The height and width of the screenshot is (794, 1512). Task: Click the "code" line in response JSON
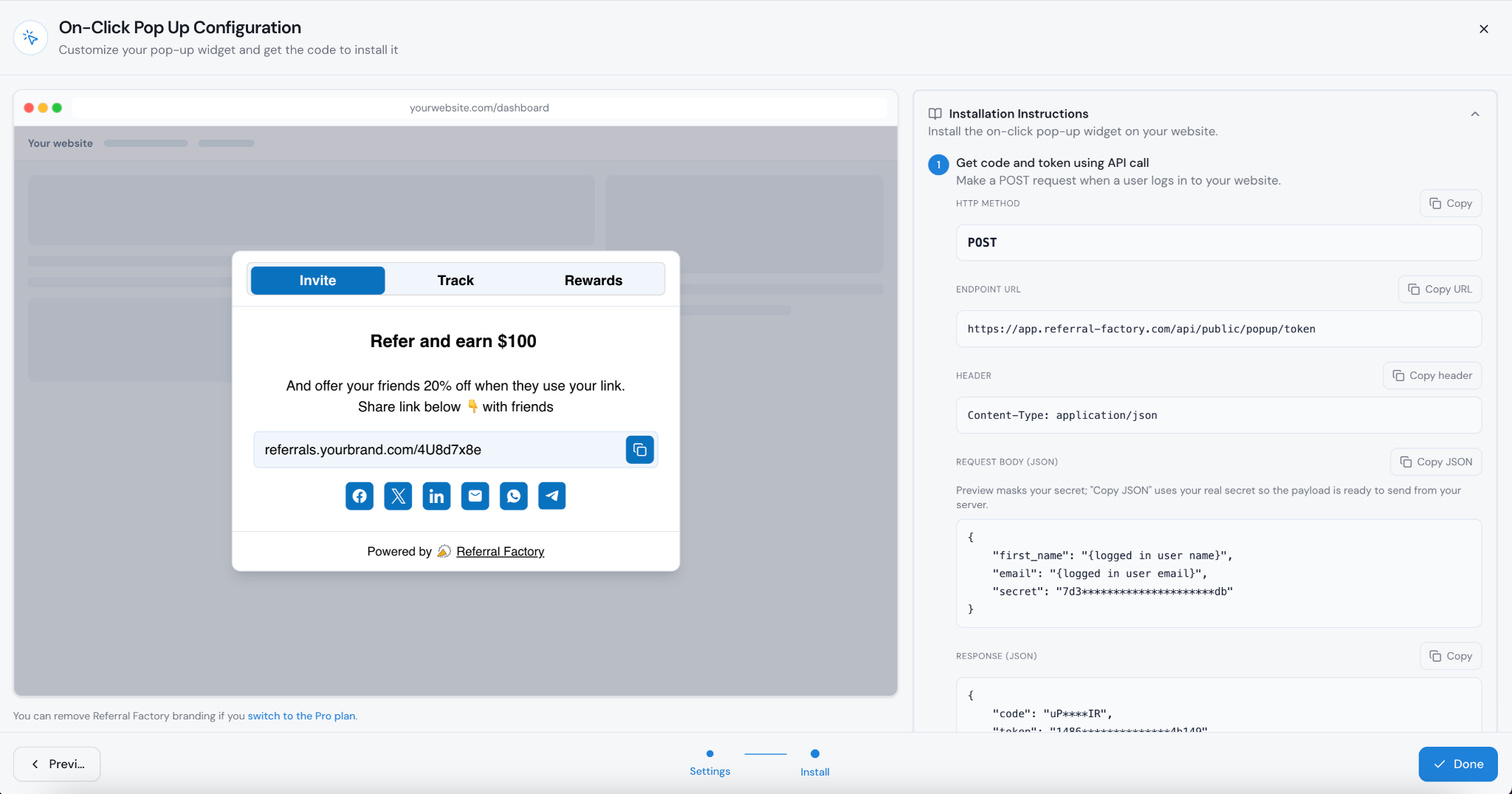tap(1052, 714)
